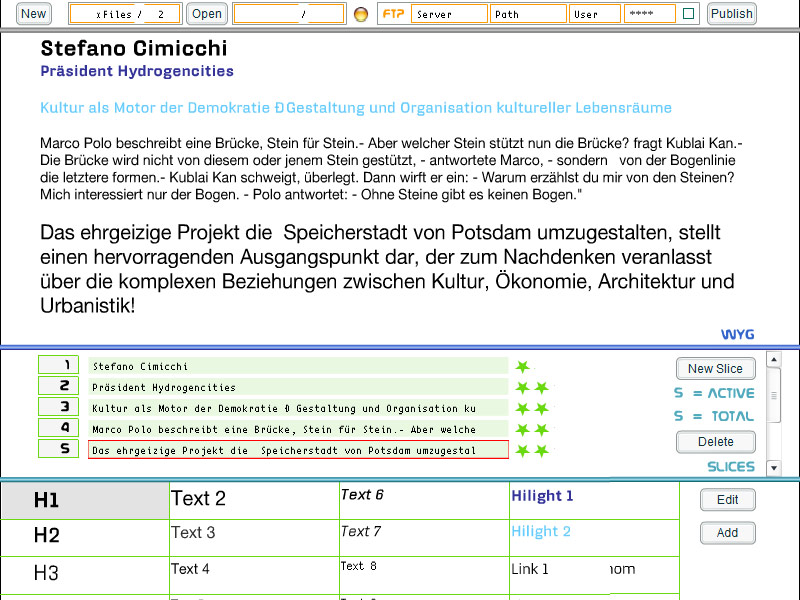Image resolution: width=800 pixels, height=600 pixels.
Task: Click the '5 = ACTIVE' indicator
Action: pos(714,393)
